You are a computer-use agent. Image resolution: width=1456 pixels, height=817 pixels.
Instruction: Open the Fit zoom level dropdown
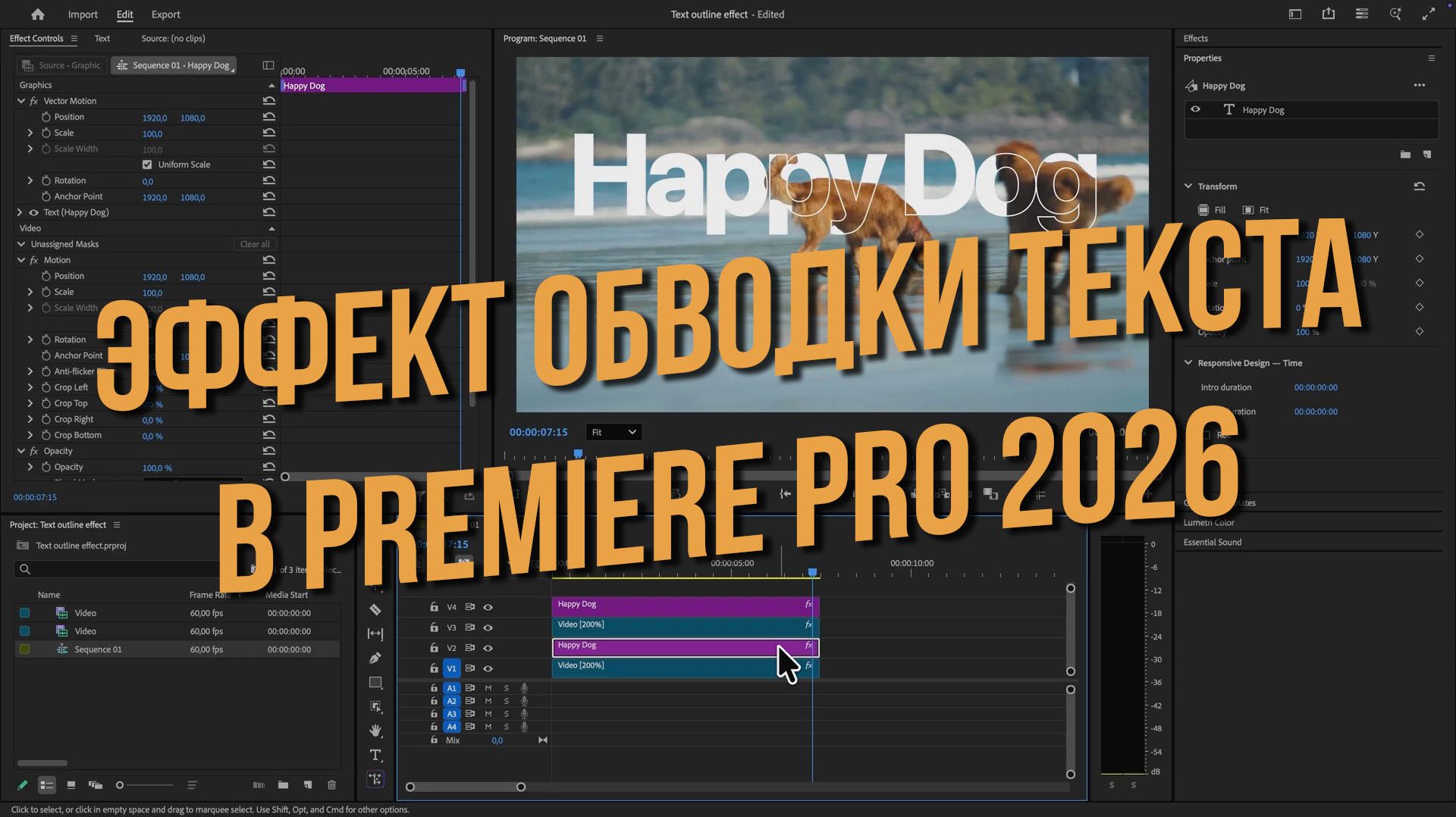[613, 432]
